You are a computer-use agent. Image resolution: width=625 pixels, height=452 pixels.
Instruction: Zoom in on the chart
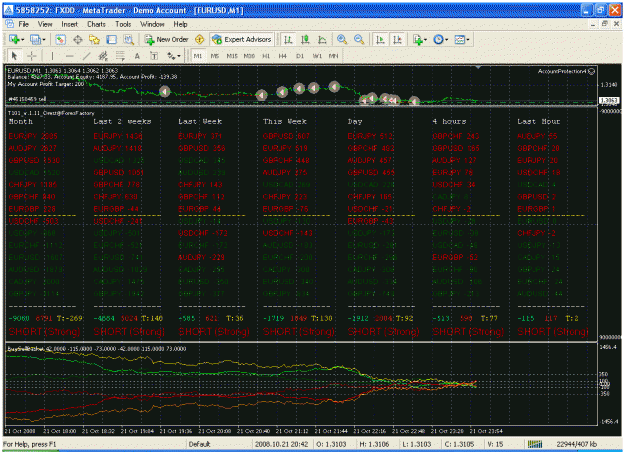click(x=342, y=39)
